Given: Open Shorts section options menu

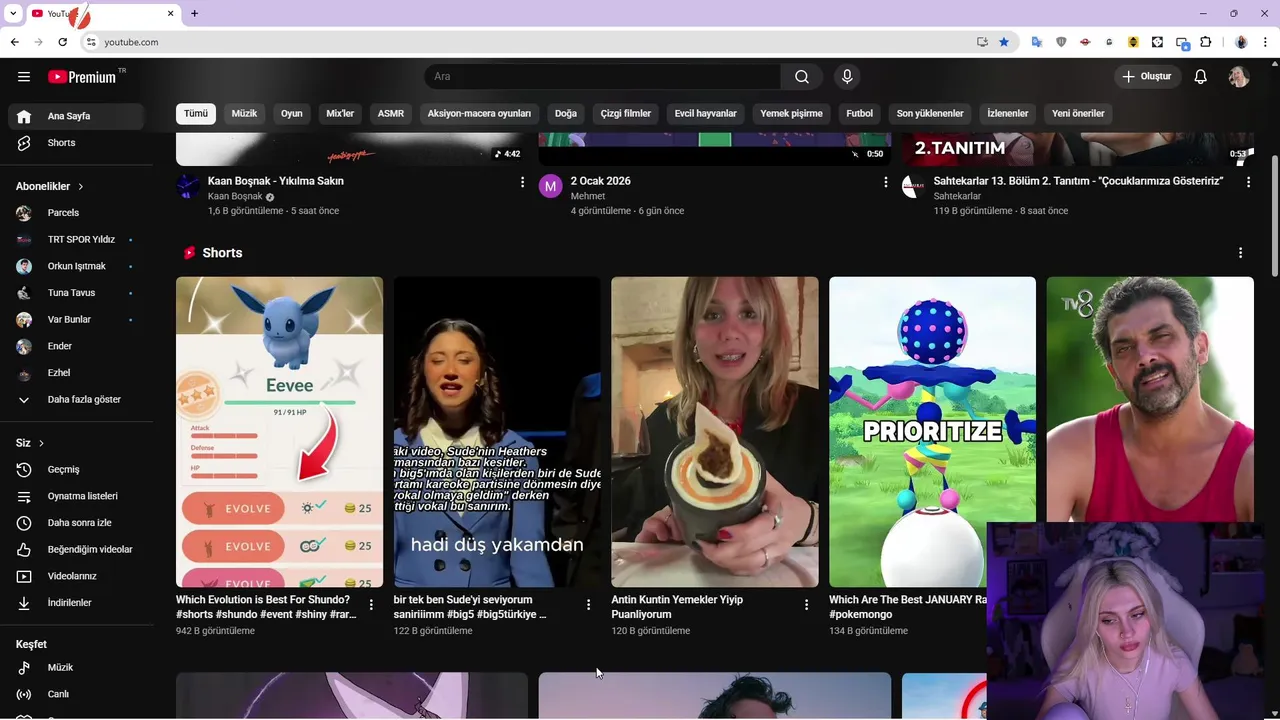Looking at the screenshot, I should click(x=1240, y=253).
